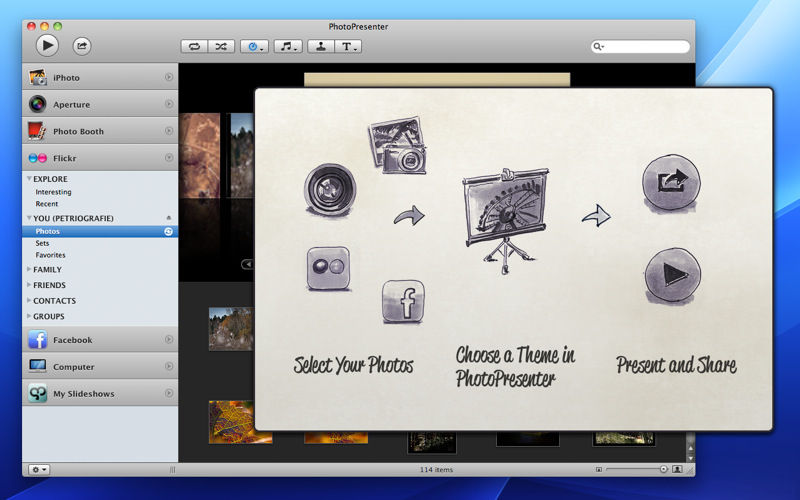800x500 pixels.
Task: Click the refresh icon on Photos row
Action: (x=168, y=232)
